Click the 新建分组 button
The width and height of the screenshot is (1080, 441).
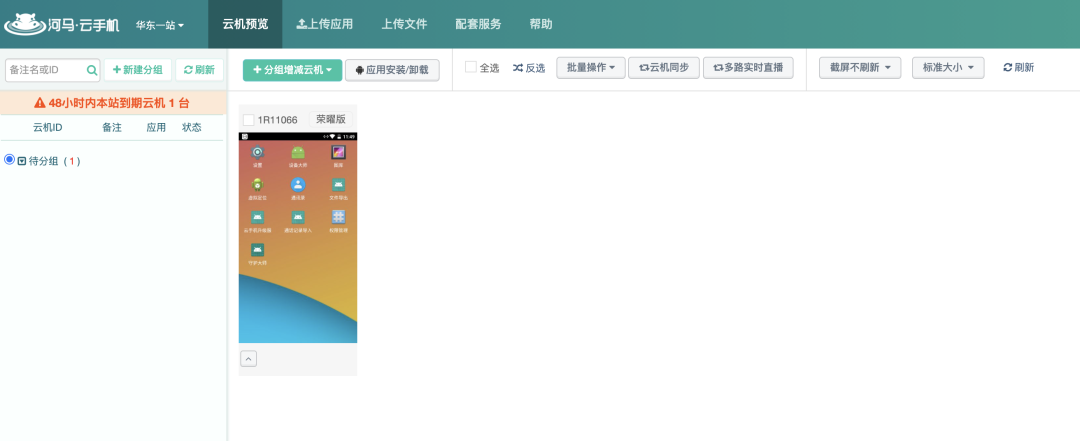tap(138, 70)
